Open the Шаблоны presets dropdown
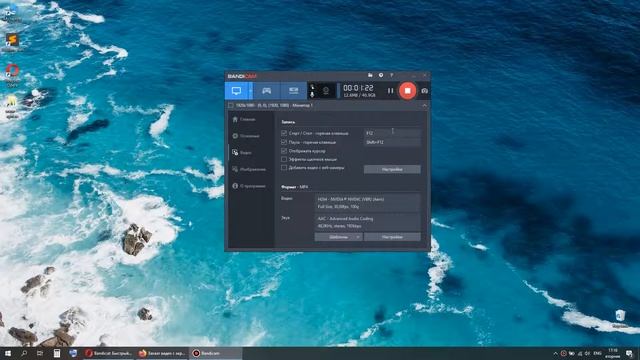This screenshot has height=360, width=640. 338,237
